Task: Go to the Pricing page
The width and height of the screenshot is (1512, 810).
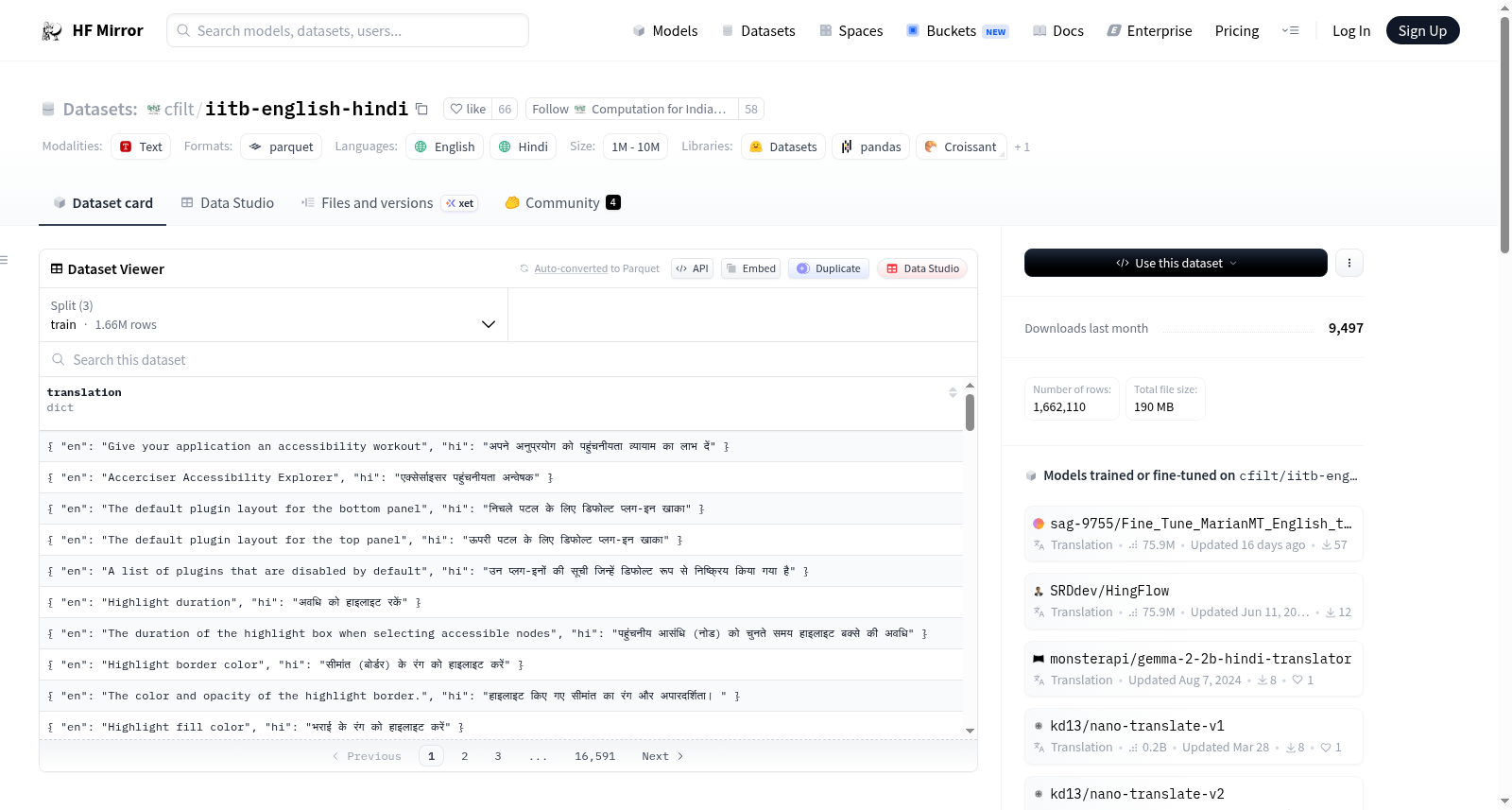Action: tap(1237, 31)
